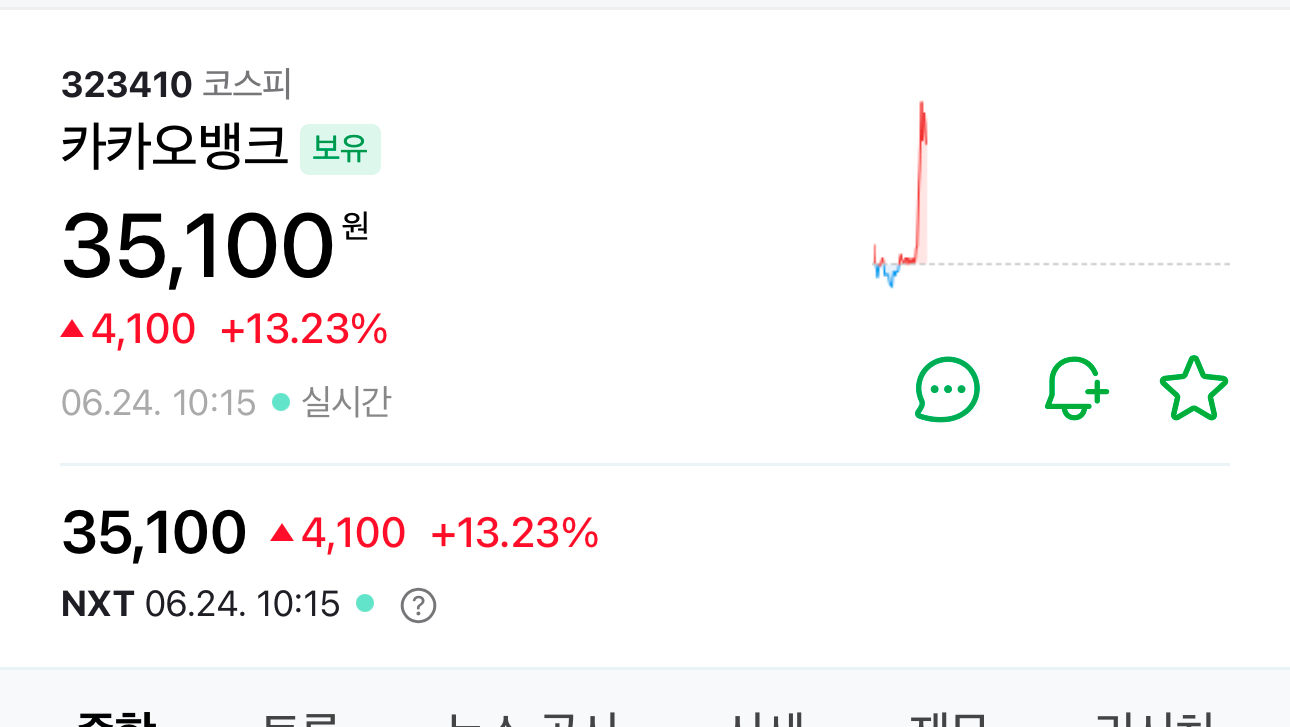Viewport: 1290px width, 727px height.
Task: Click the red up triangle in the NXT row
Action: (282, 534)
